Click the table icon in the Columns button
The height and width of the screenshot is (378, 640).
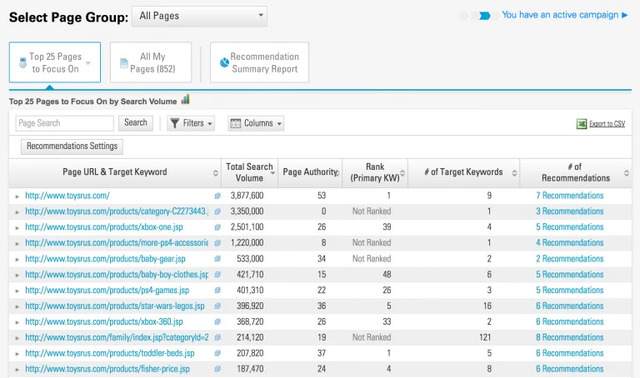236,123
